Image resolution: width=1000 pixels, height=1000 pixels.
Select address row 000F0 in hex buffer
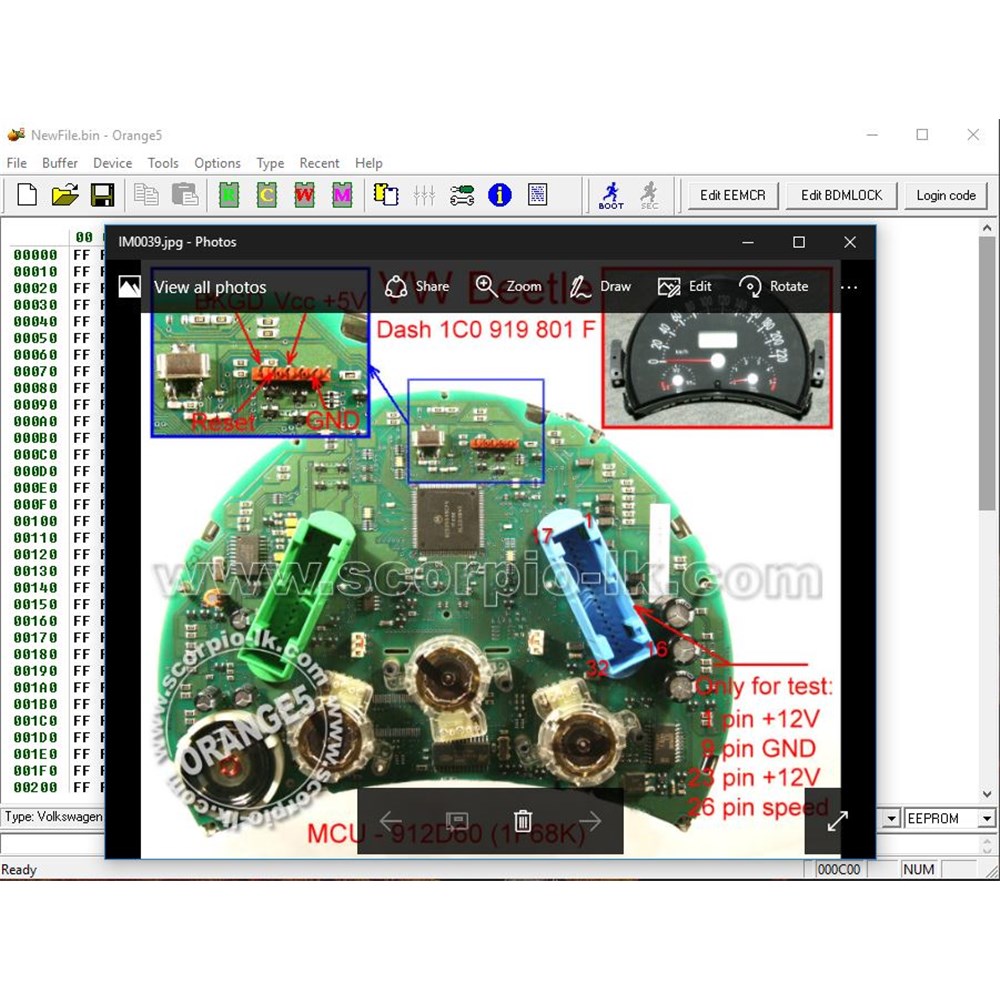[36, 504]
